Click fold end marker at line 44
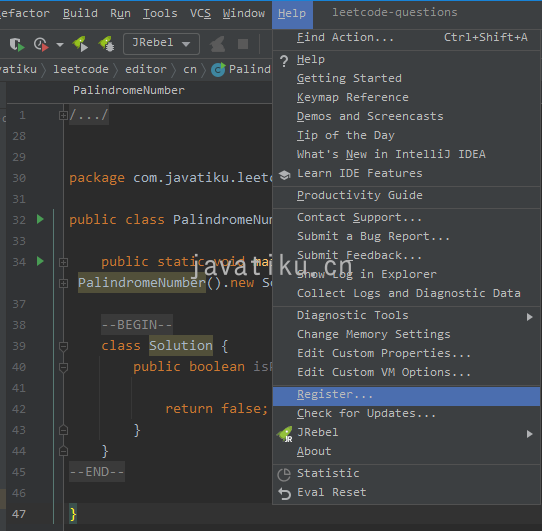542x531 pixels. (63, 451)
